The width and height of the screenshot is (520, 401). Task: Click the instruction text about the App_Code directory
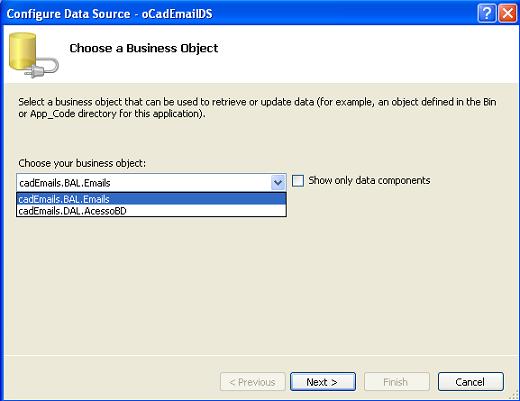click(257, 108)
